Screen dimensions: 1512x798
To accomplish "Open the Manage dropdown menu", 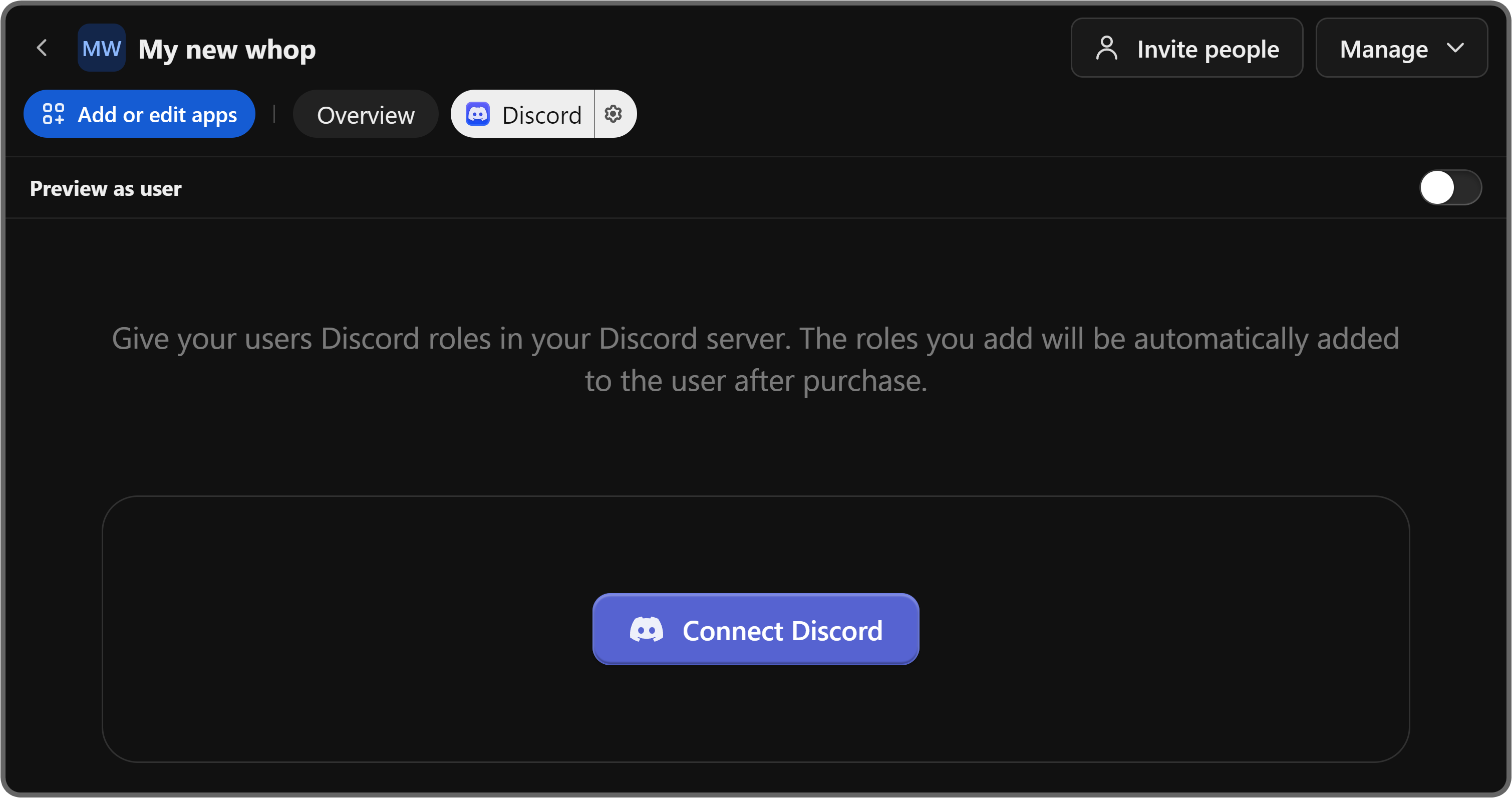I will click(1401, 48).
